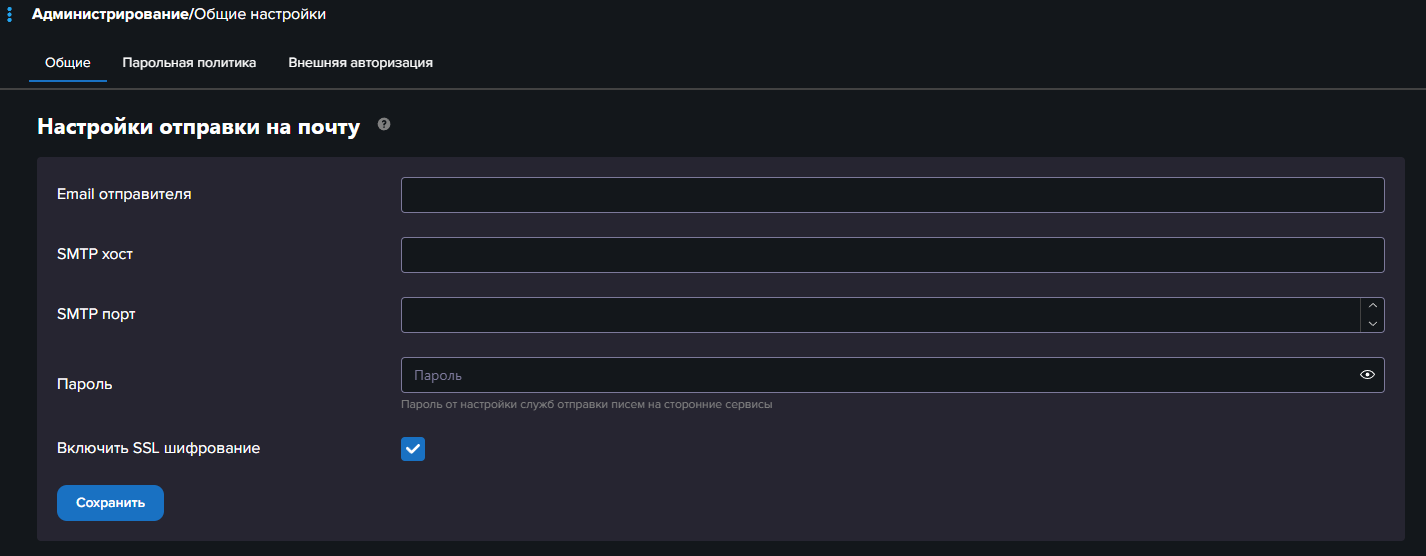Click into the Пароль input field

click(x=880, y=375)
